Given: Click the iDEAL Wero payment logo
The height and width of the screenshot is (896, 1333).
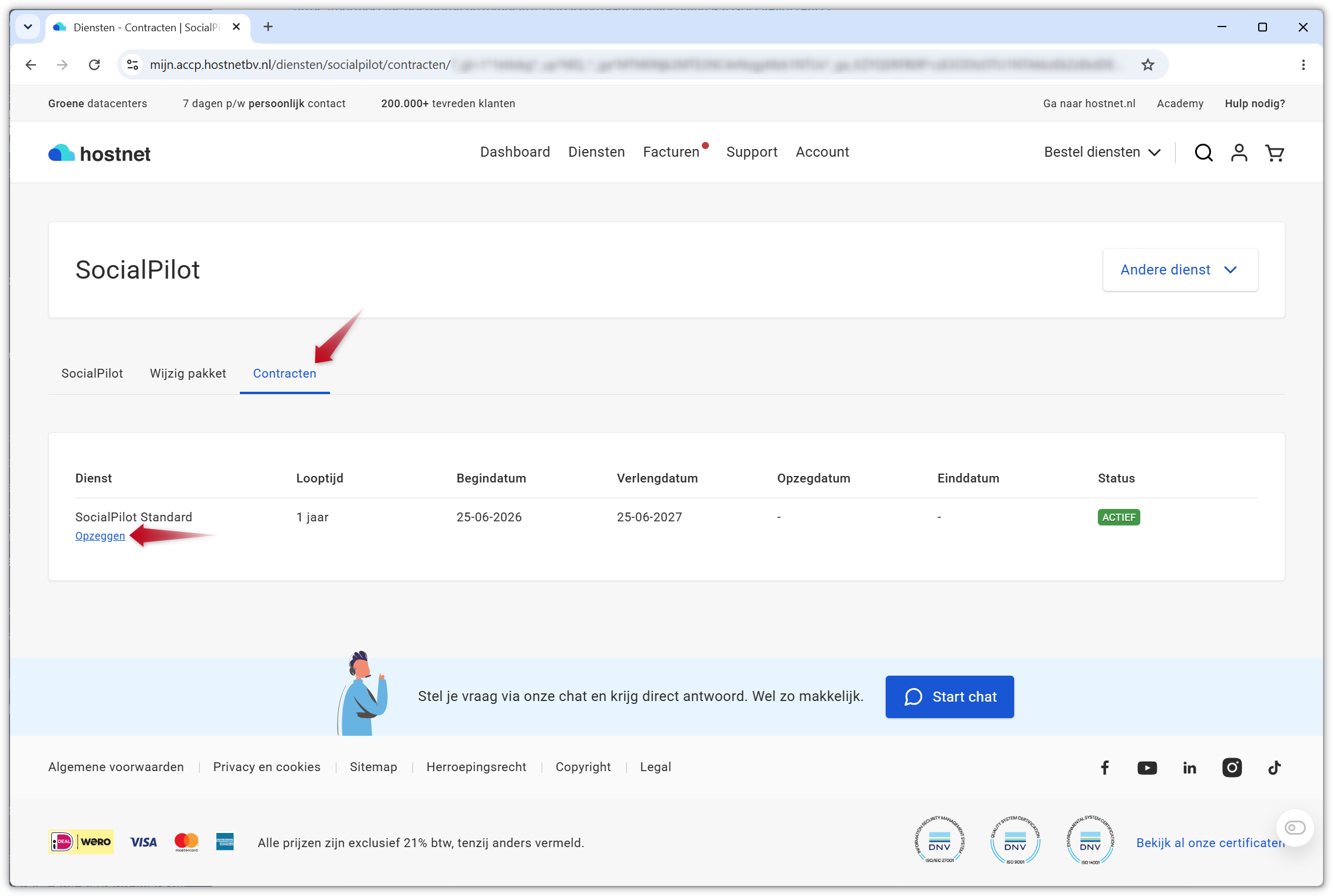Looking at the screenshot, I should coord(81,842).
